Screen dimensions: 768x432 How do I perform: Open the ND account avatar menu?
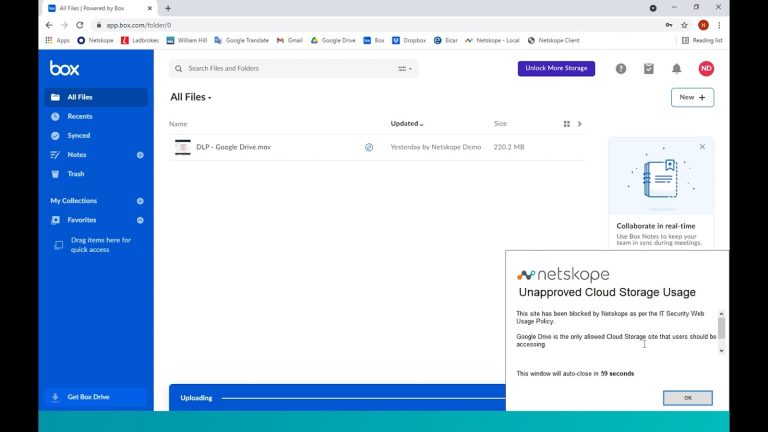pyautogui.click(x=706, y=69)
